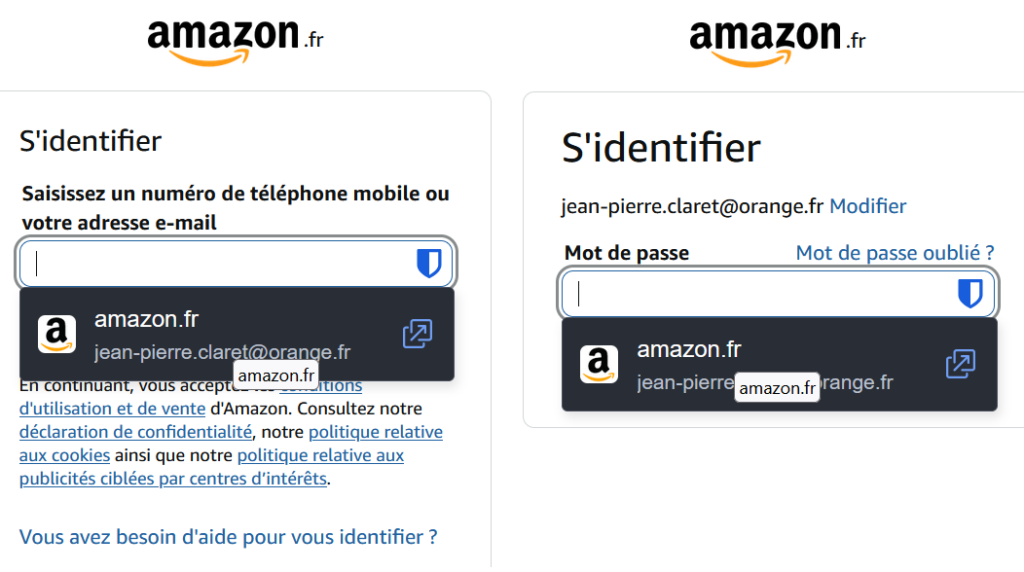Open the Modifier link next to the email
1024x572 pixels.
tap(868, 207)
